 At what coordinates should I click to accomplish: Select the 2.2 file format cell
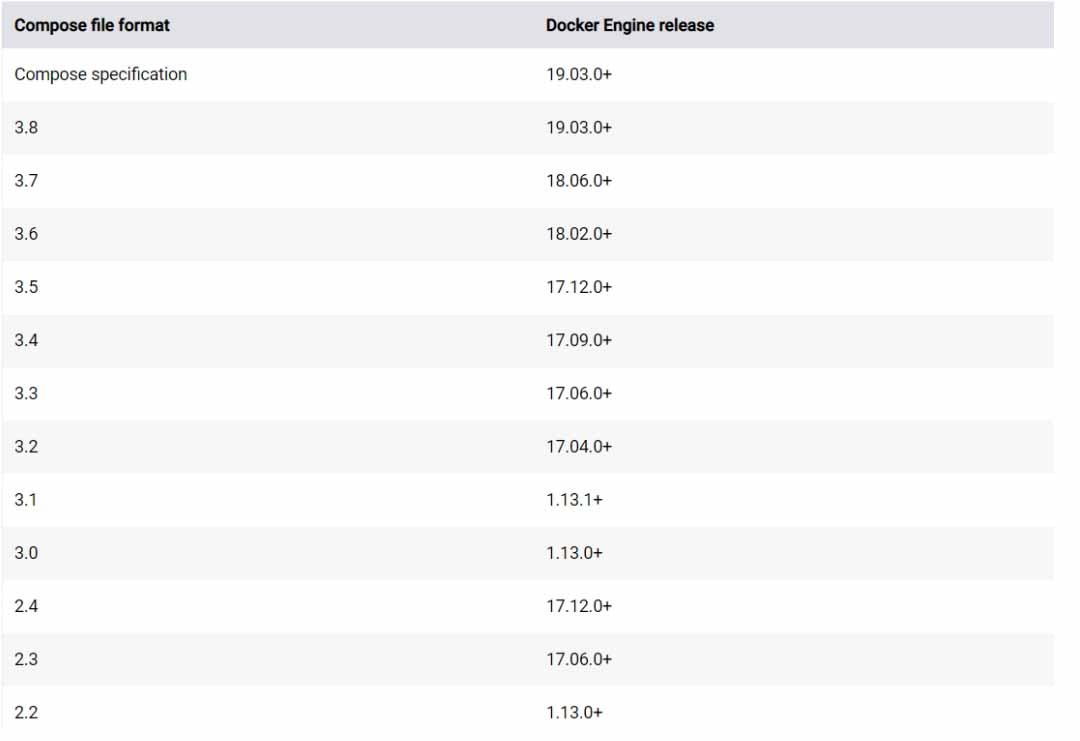tap(27, 712)
